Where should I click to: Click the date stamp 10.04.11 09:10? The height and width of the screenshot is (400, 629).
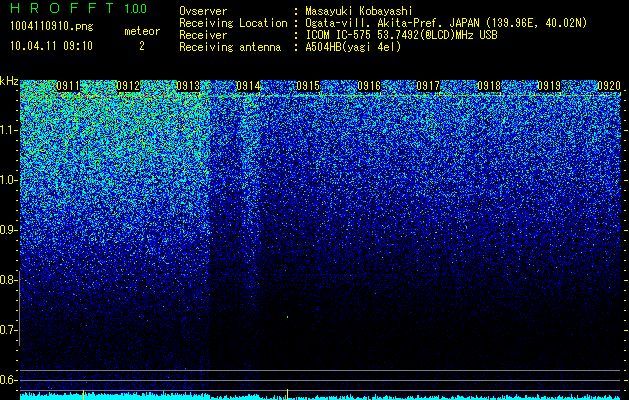point(51,46)
